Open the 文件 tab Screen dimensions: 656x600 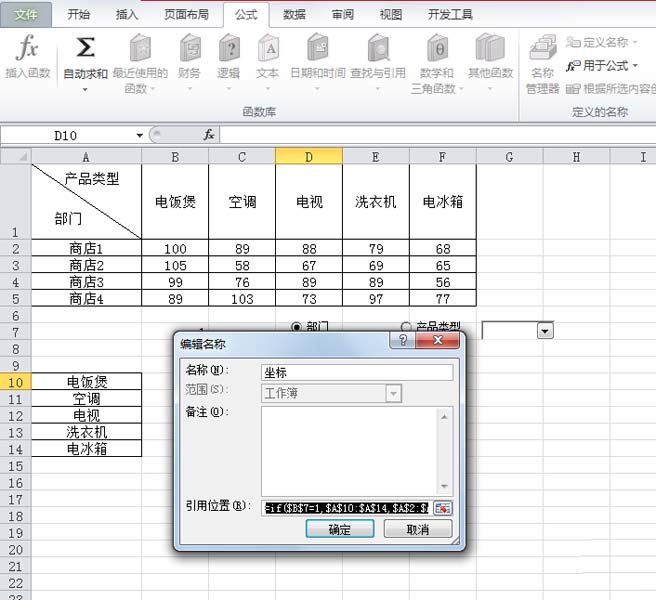[x=26, y=15]
